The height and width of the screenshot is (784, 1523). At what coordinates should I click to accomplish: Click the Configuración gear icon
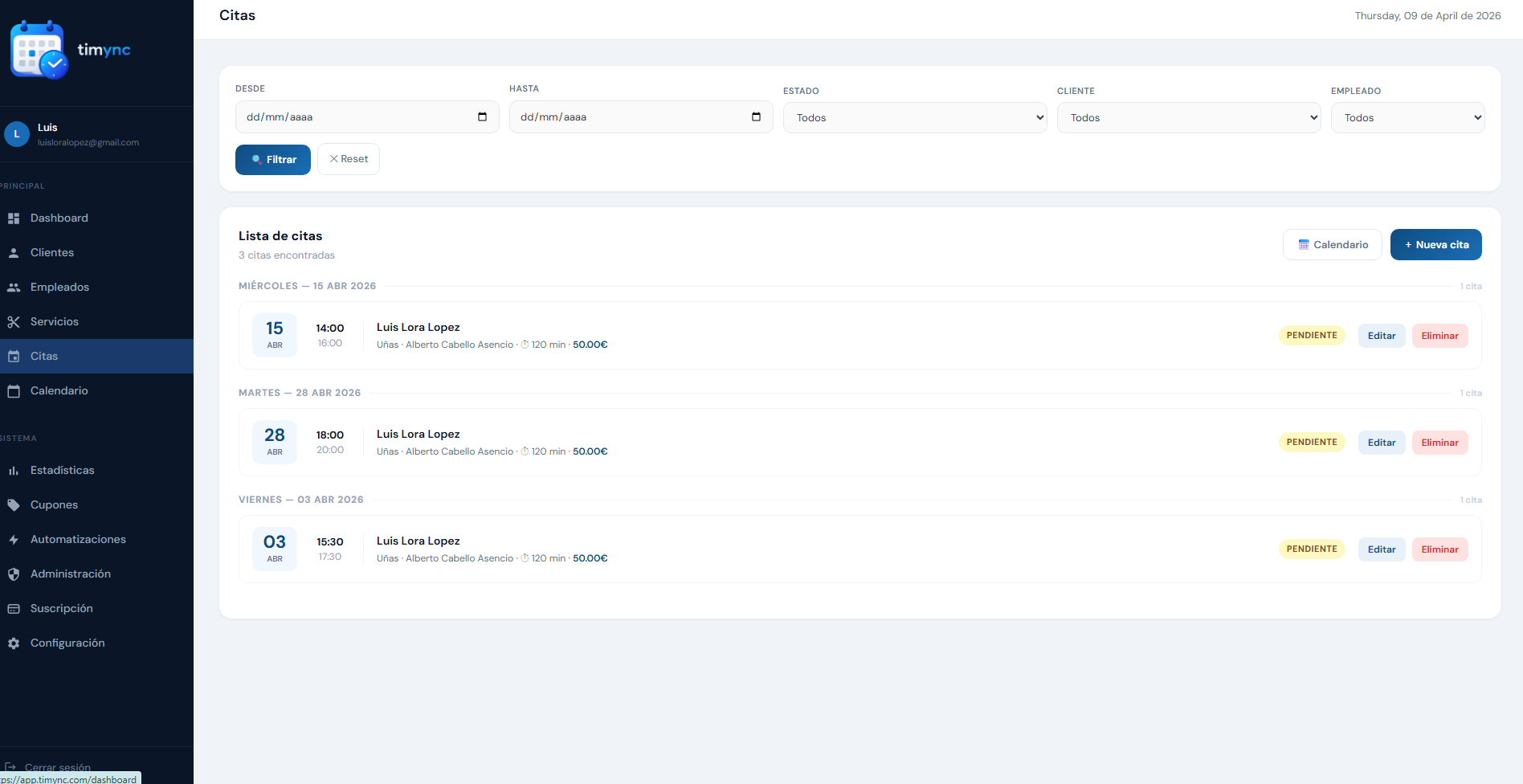pos(14,643)
